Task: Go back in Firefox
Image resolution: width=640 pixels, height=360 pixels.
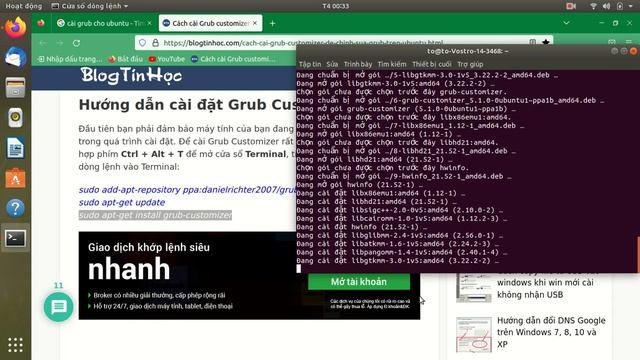Action: 42,43
